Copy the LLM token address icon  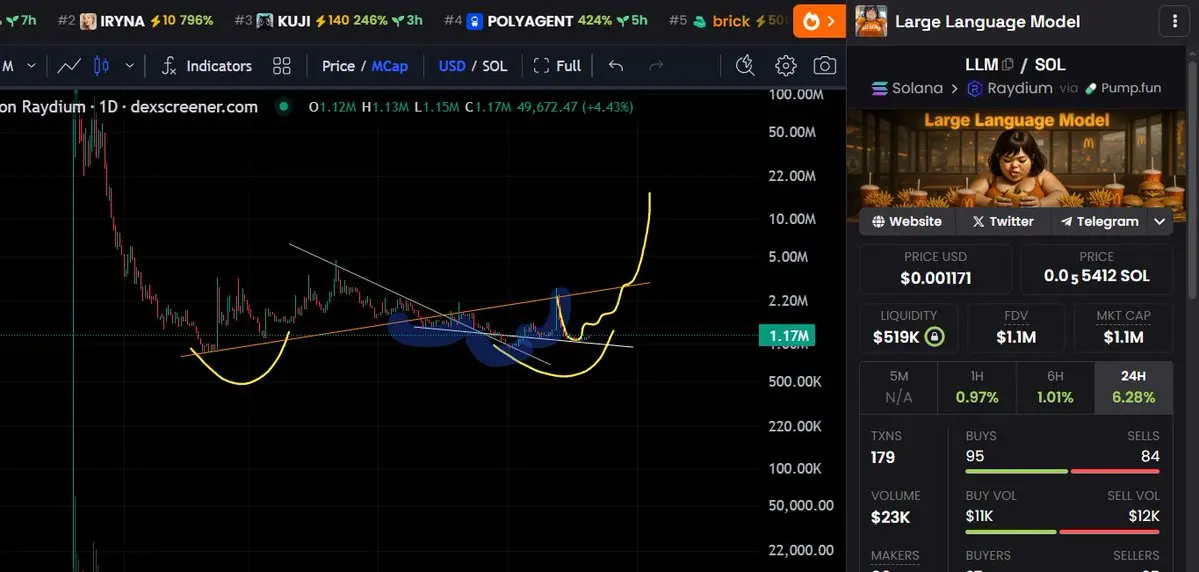(x=1007, y=65)
